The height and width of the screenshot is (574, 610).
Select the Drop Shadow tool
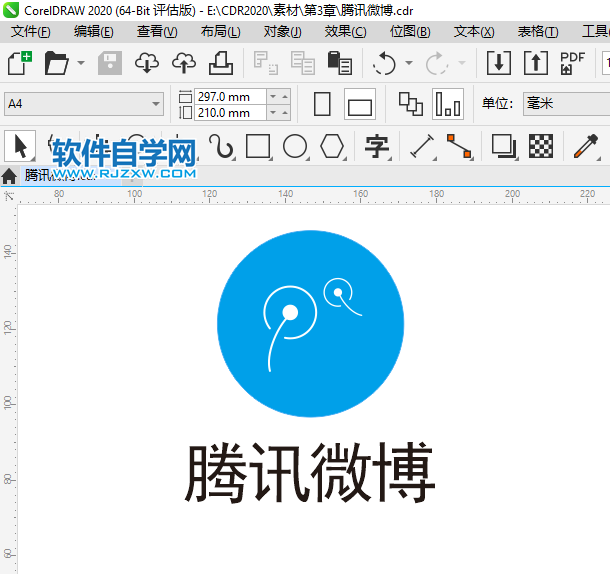tap(504, 146)
